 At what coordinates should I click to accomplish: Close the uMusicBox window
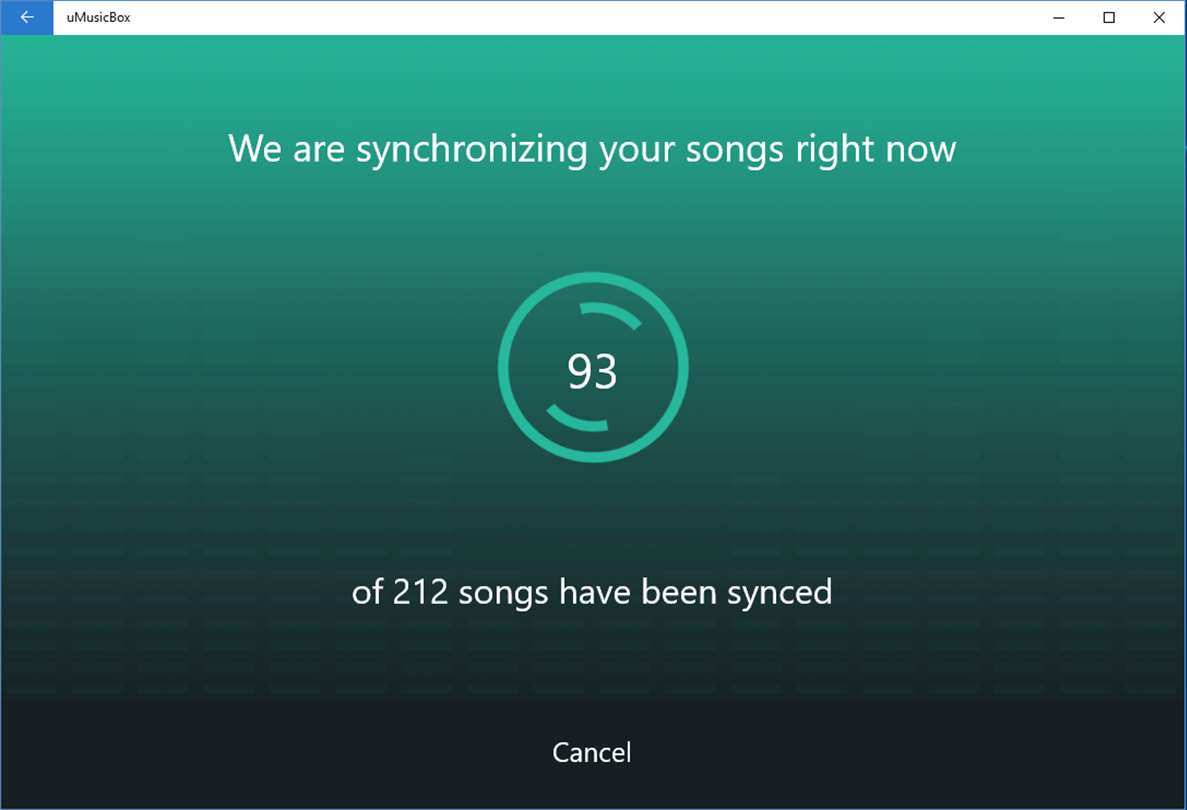click(x=1159, y=17)
